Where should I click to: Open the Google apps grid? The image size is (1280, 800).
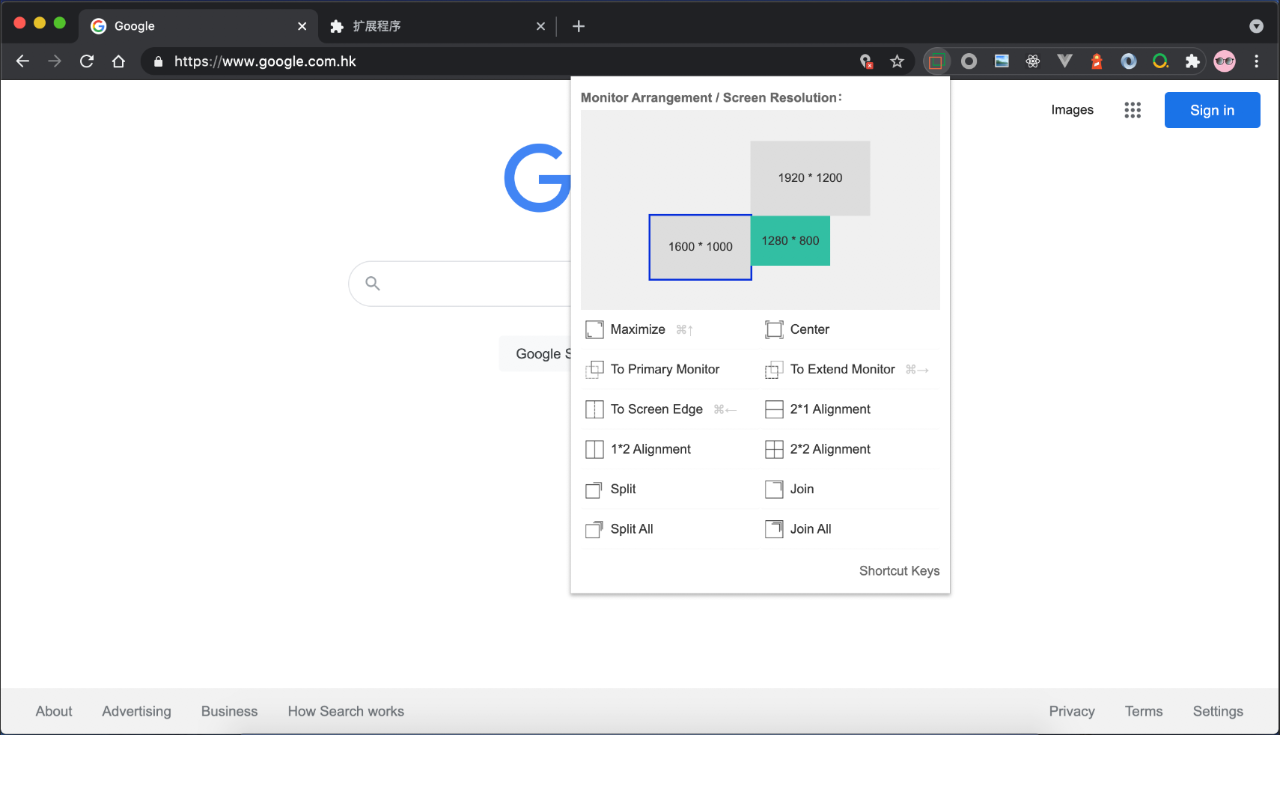click(1132, 110)
